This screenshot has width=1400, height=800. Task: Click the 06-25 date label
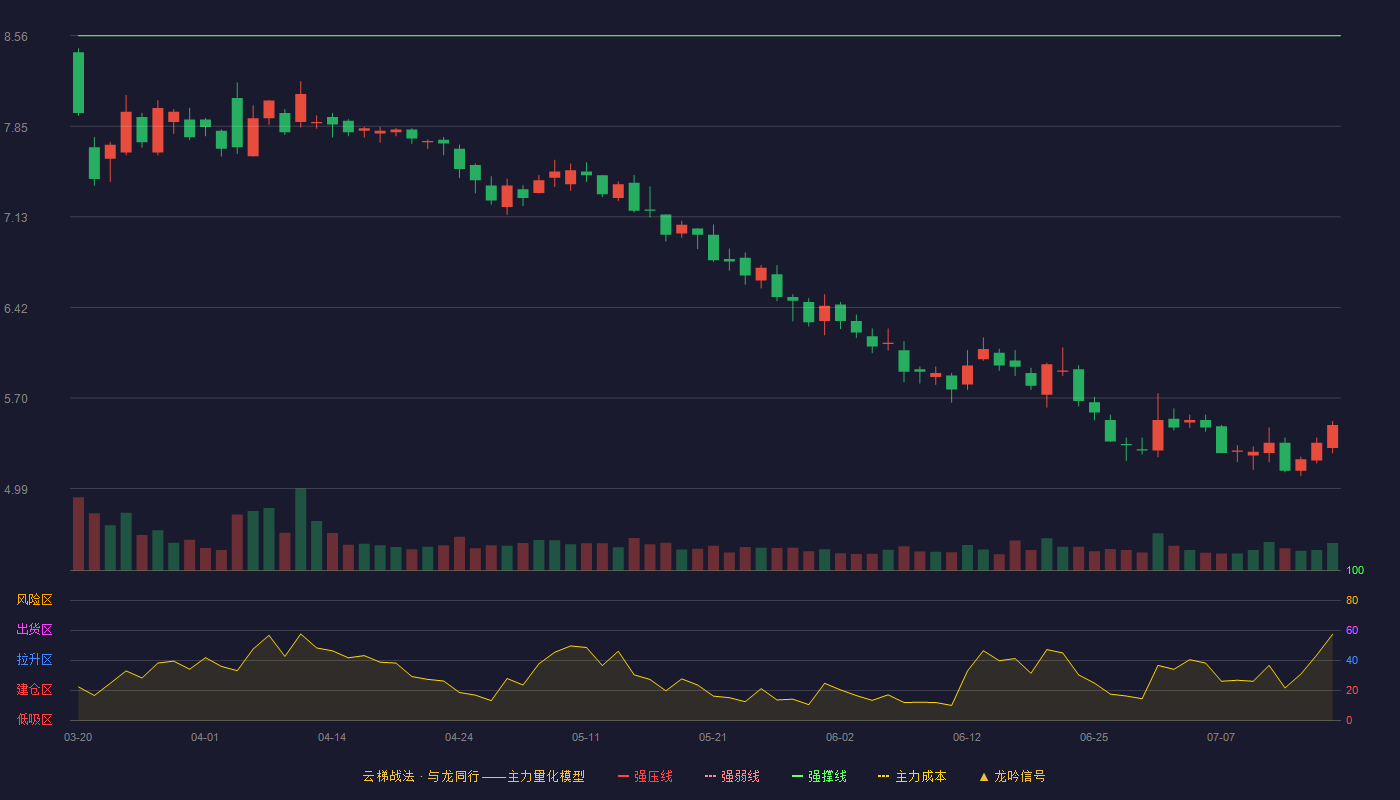1094,737
